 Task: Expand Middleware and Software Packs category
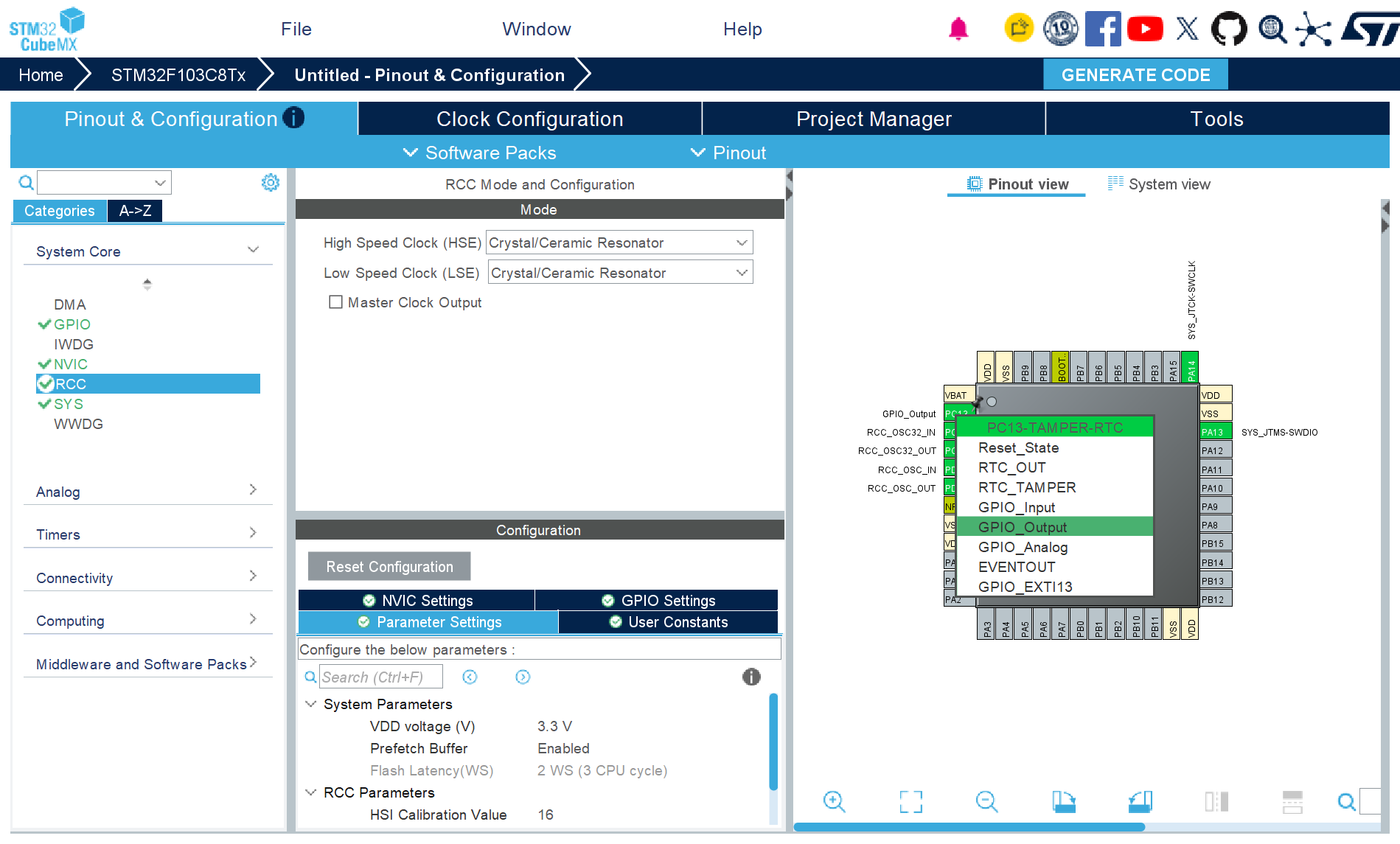pos(253,661)
